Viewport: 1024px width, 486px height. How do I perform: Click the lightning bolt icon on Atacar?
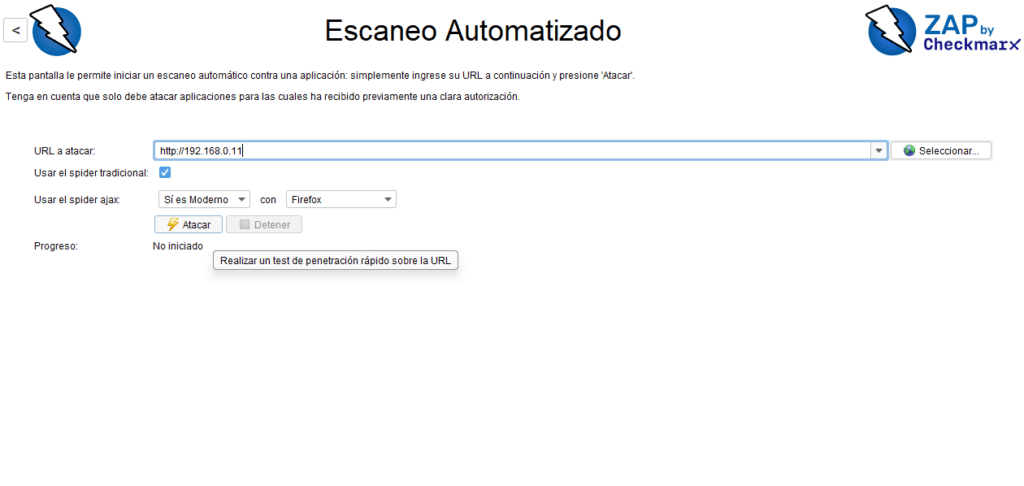point(173,225)
